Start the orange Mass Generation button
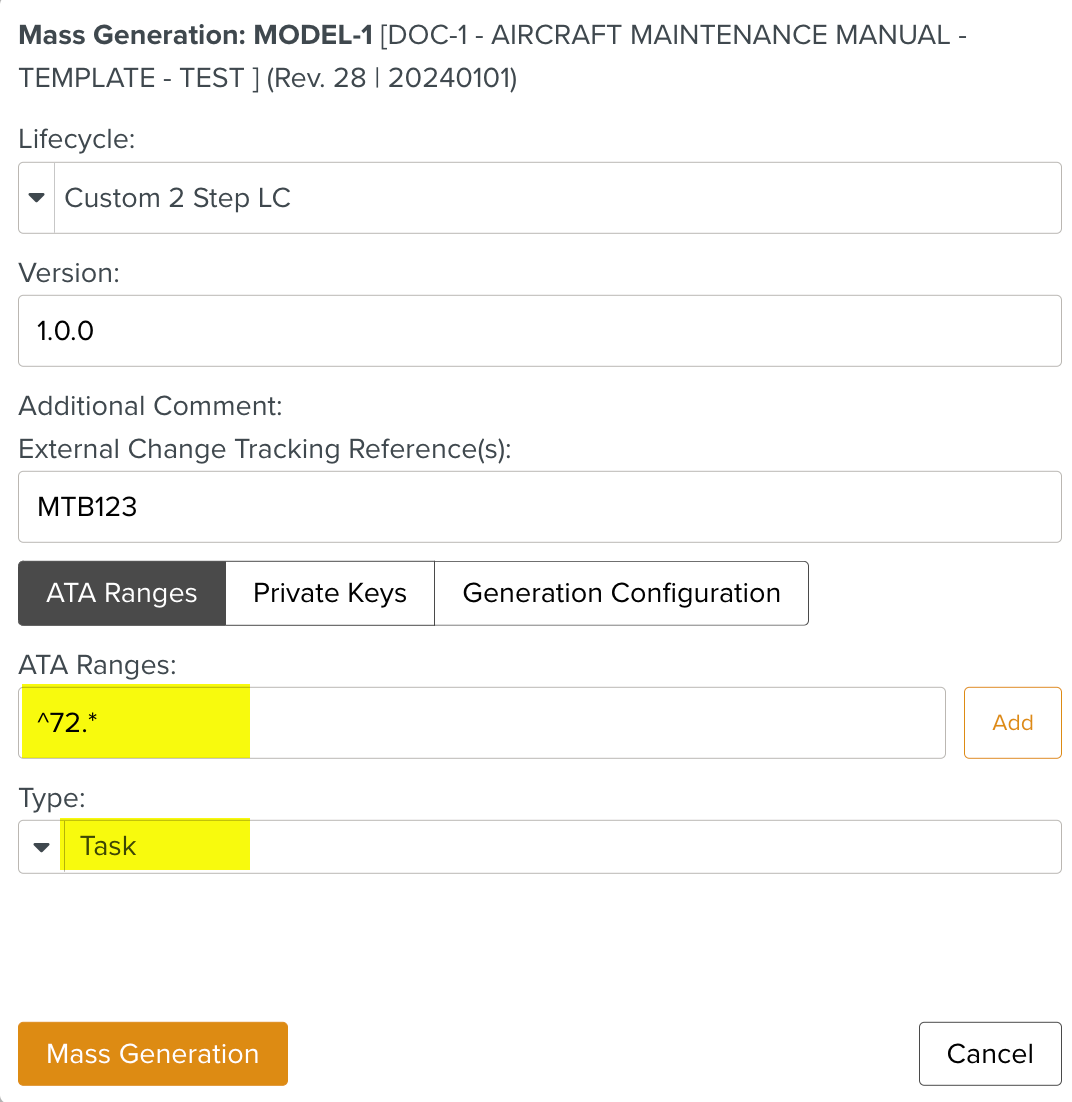This screenshot has width=1072, height=1102. point(153,1054)
